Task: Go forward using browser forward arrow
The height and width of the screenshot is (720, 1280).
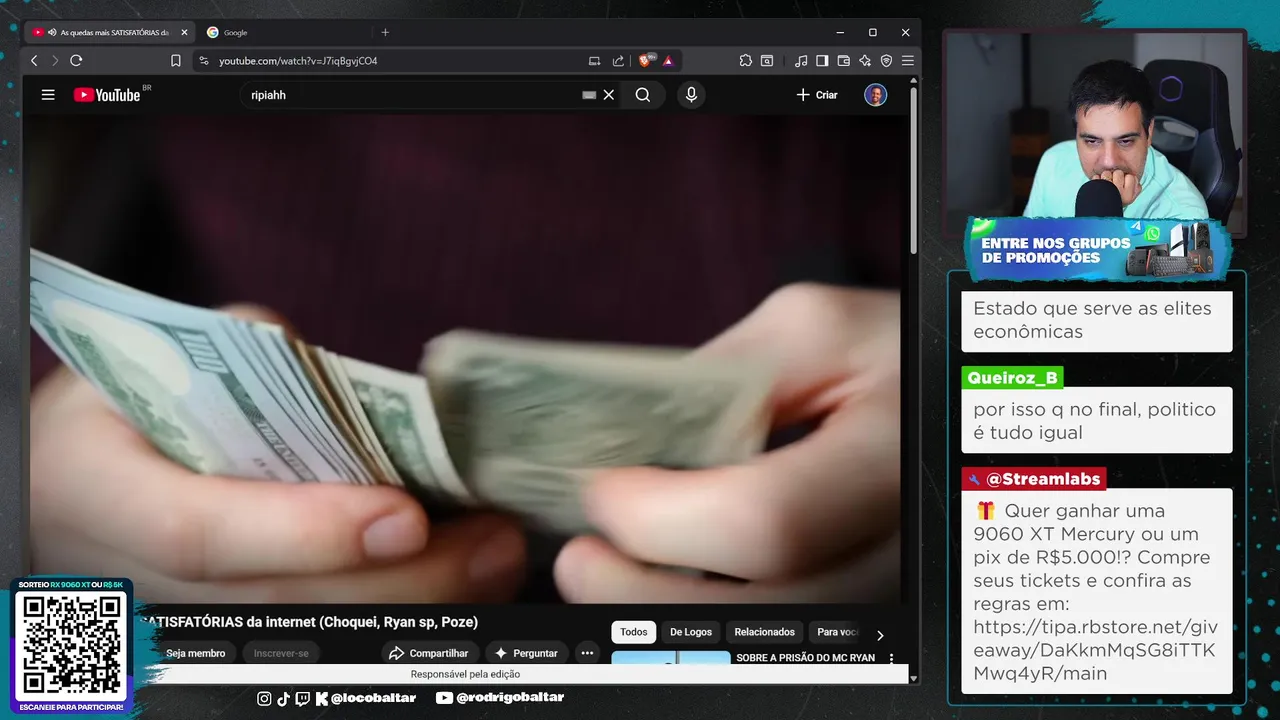Action: pyautogui.click(x=55, y=61)
